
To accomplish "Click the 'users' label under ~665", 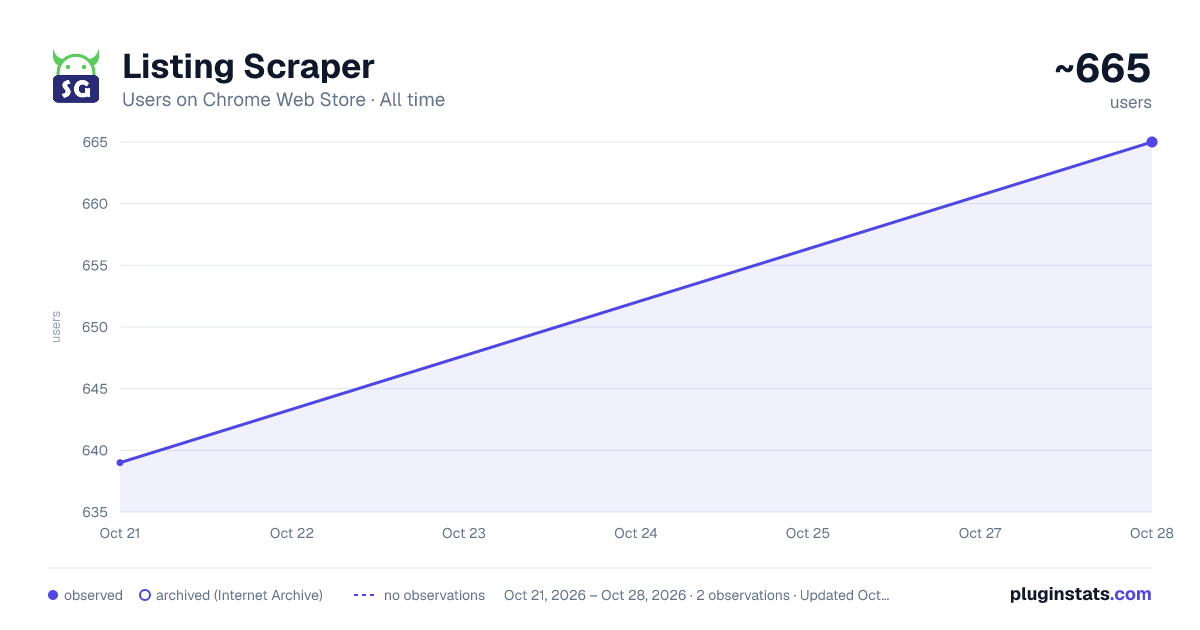I will click(x=1131, y=102).
